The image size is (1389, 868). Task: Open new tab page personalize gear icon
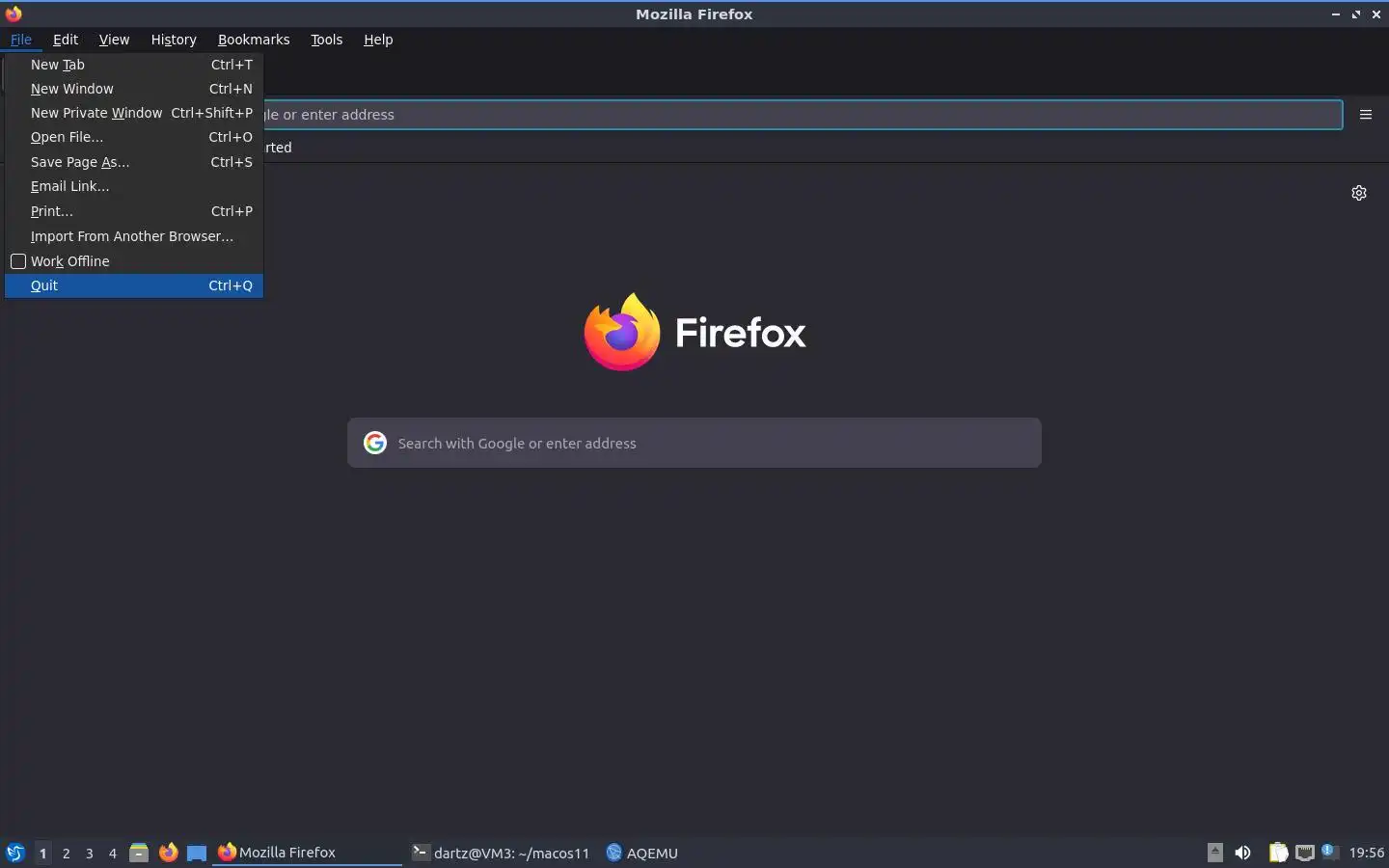click(x=1359, y=193)
